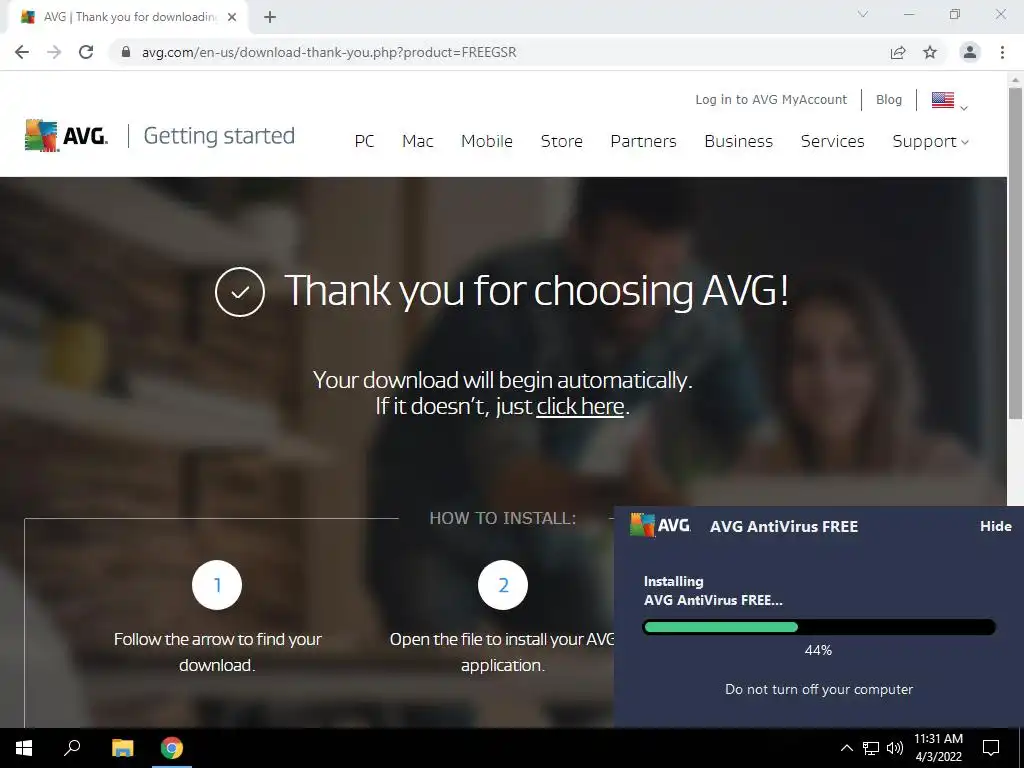Click 'Do not turn off your computer' text
1024x768 pixels.
pyautogui.click(x=819, y=690)
